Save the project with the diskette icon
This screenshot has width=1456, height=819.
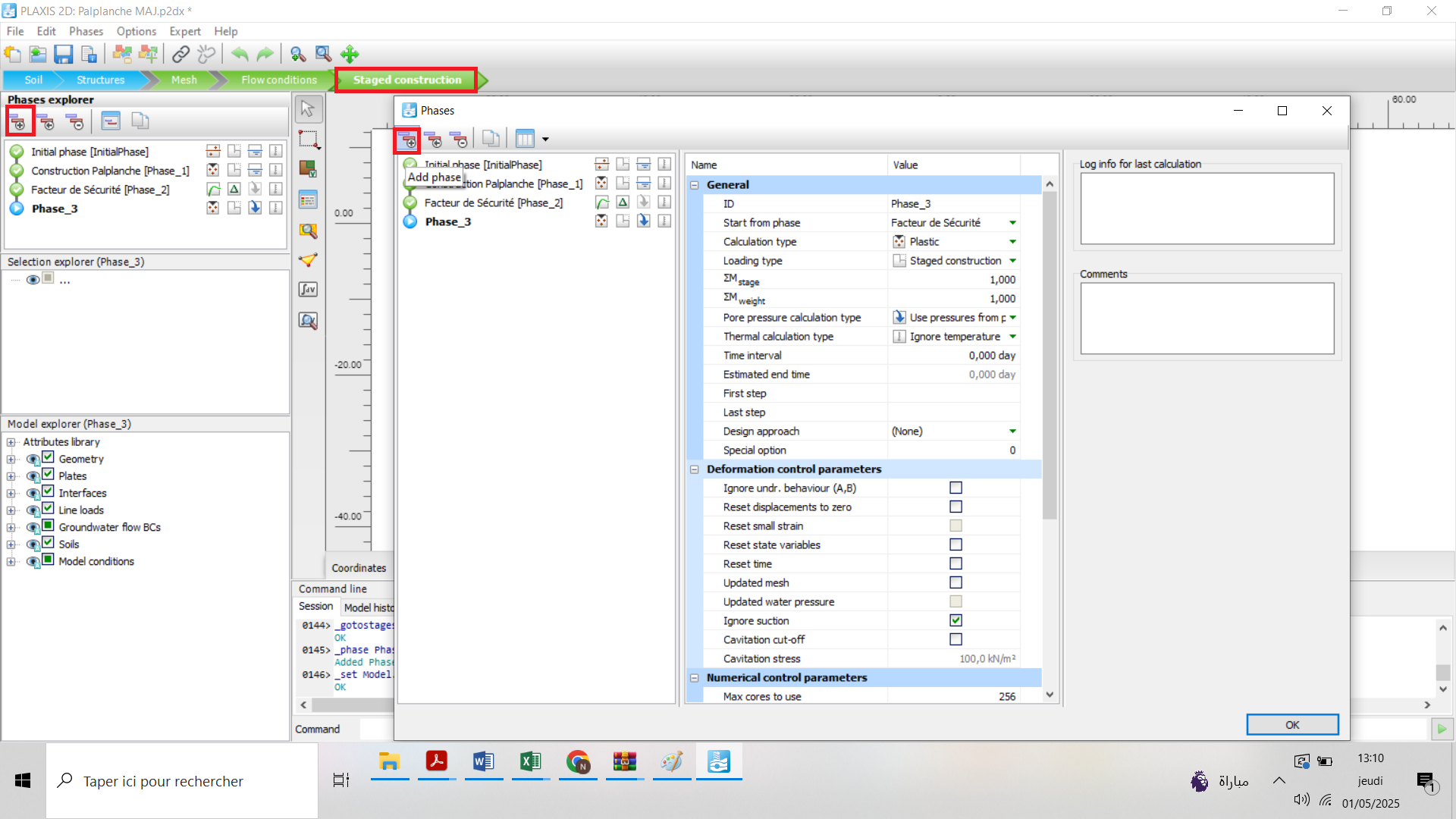point(63,54)
